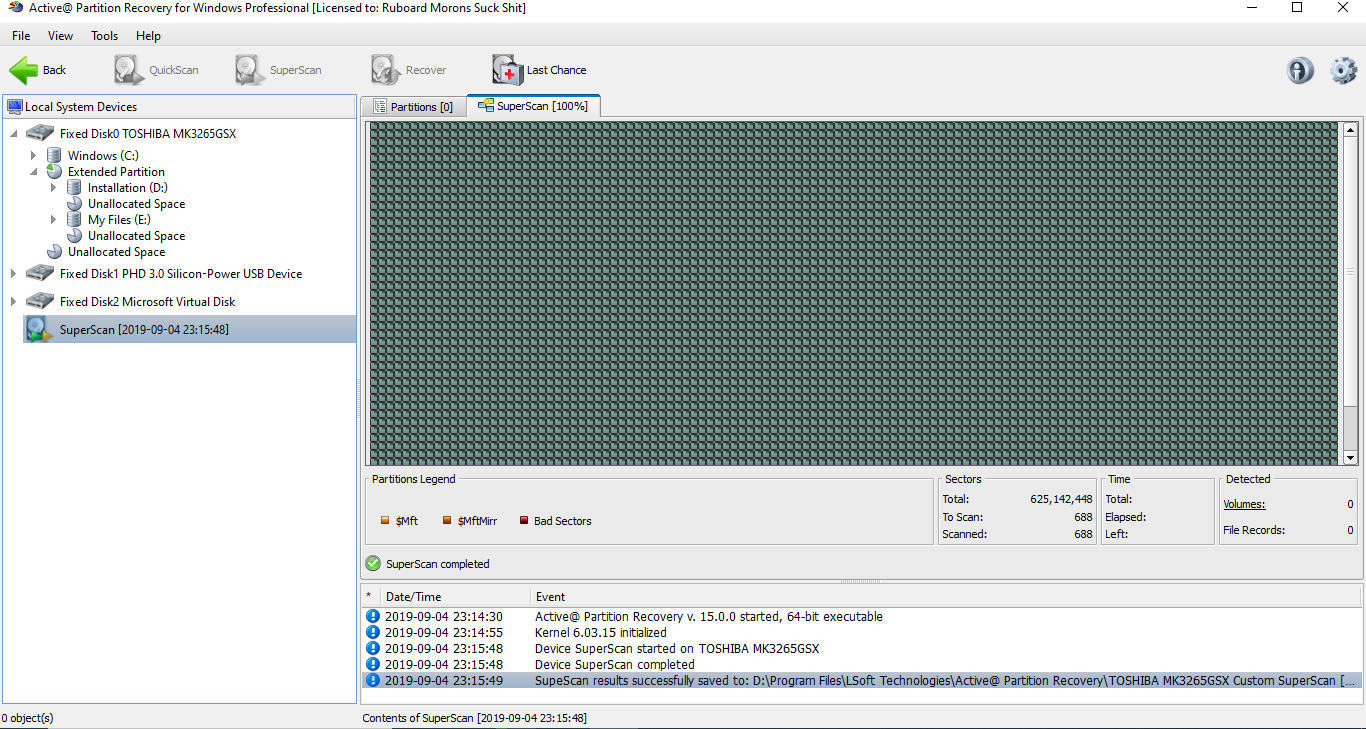This screenshot has width=1366, height=729.
Task: Expand the Fixed Disk1 PHD 3.0 node
Action: (x=14, y=273)
